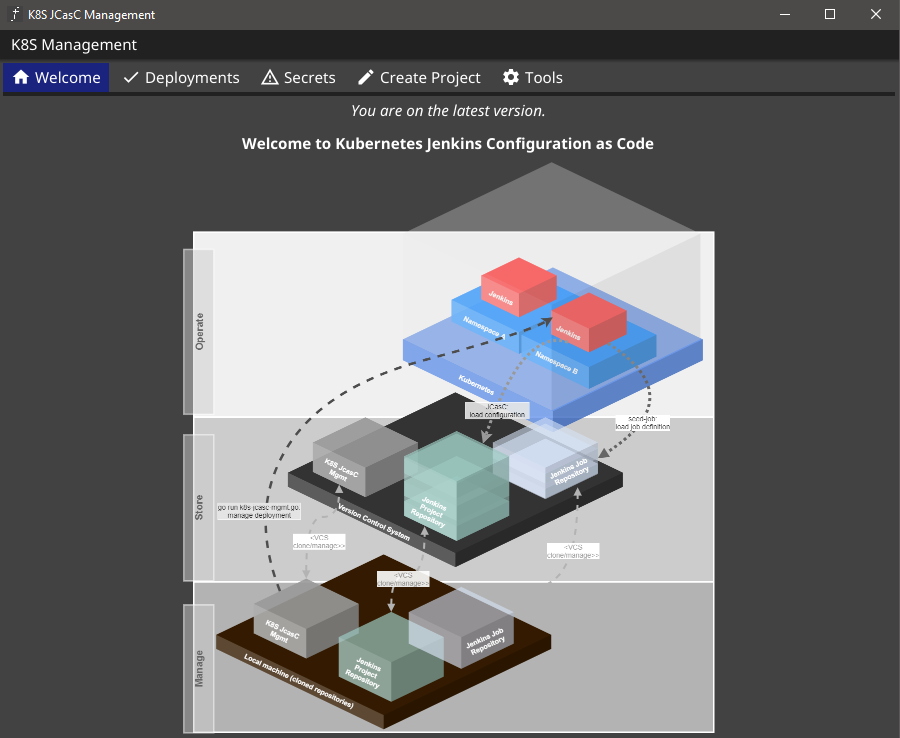Click the 'Kubernetes' platform label in the diagram
Image resolution: width=900 pixels, height=738 pixels.
pos(476,384)
